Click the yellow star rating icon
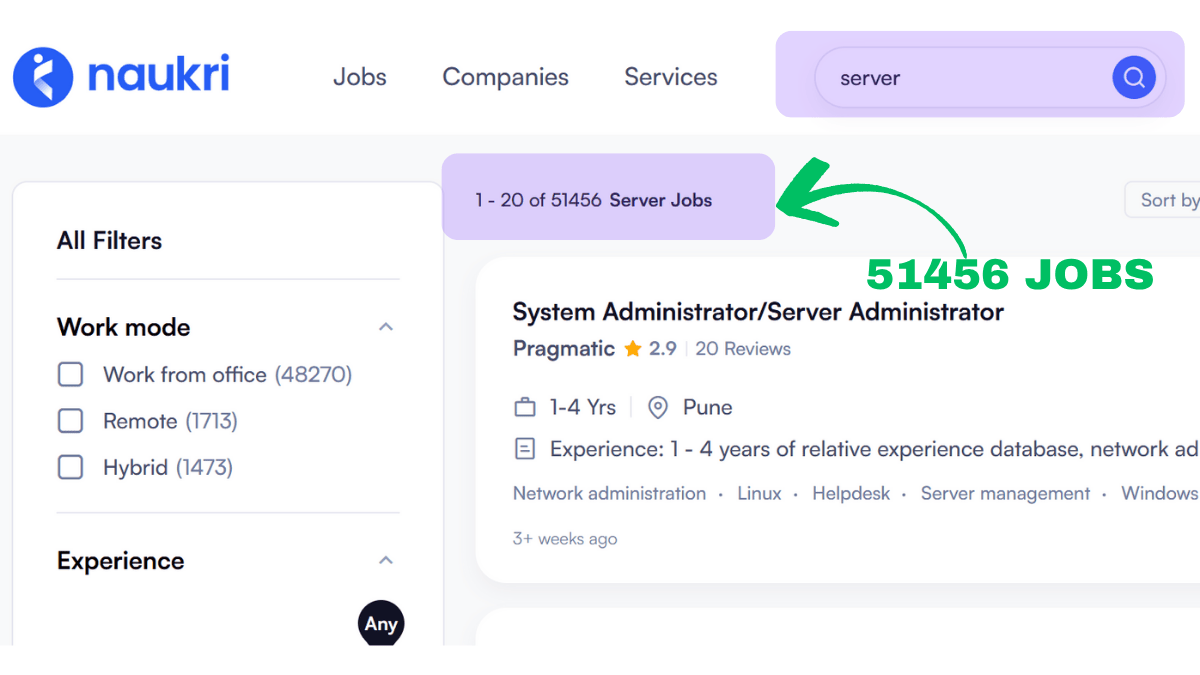 point(632,349)
